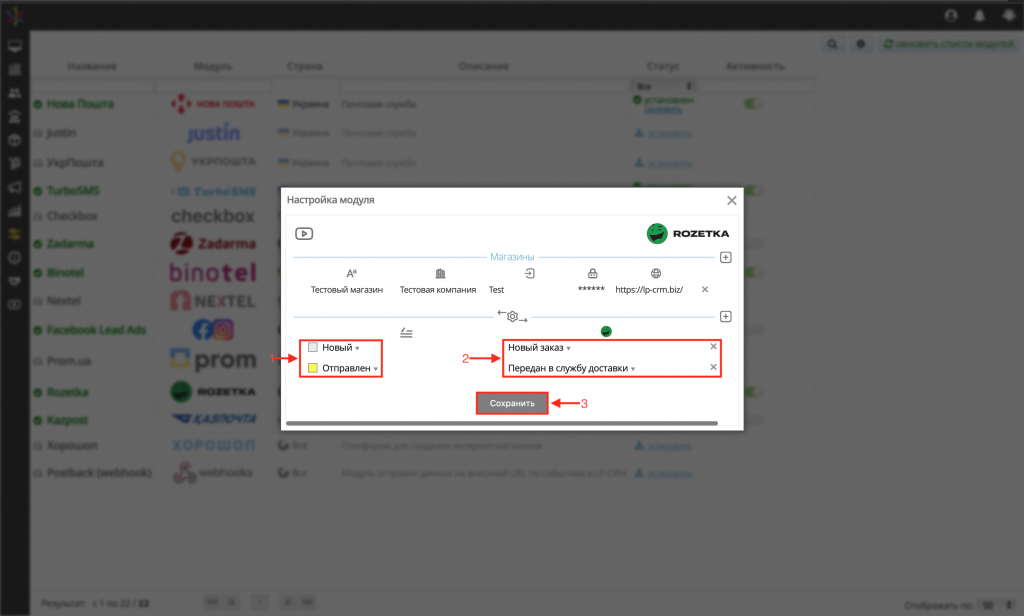Close the Настройка модуля dialog
This screenshot has width=1024, height=616.
coord(731,201)
